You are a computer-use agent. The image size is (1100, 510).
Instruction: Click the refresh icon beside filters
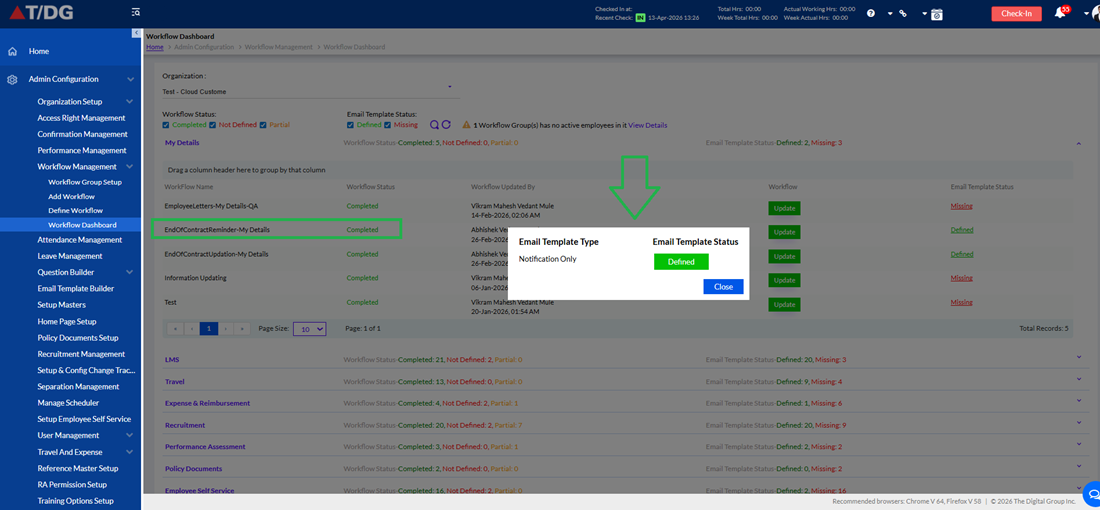[x=446, y=125]
